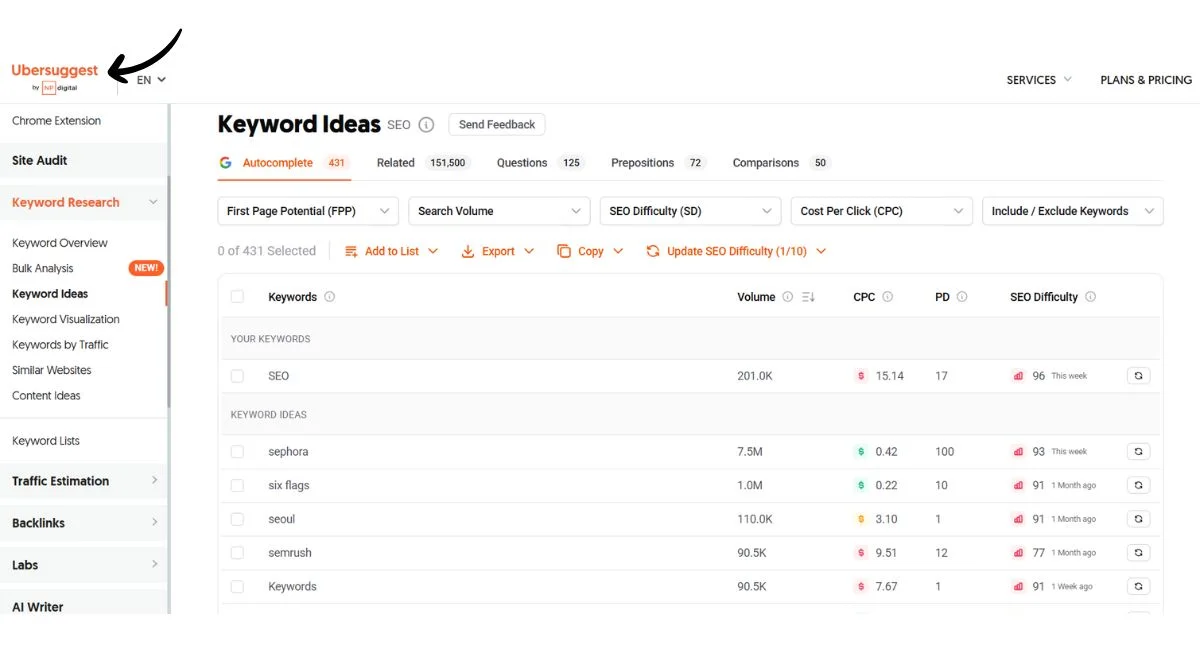Open the EN language dropdown

coord(151,80)
